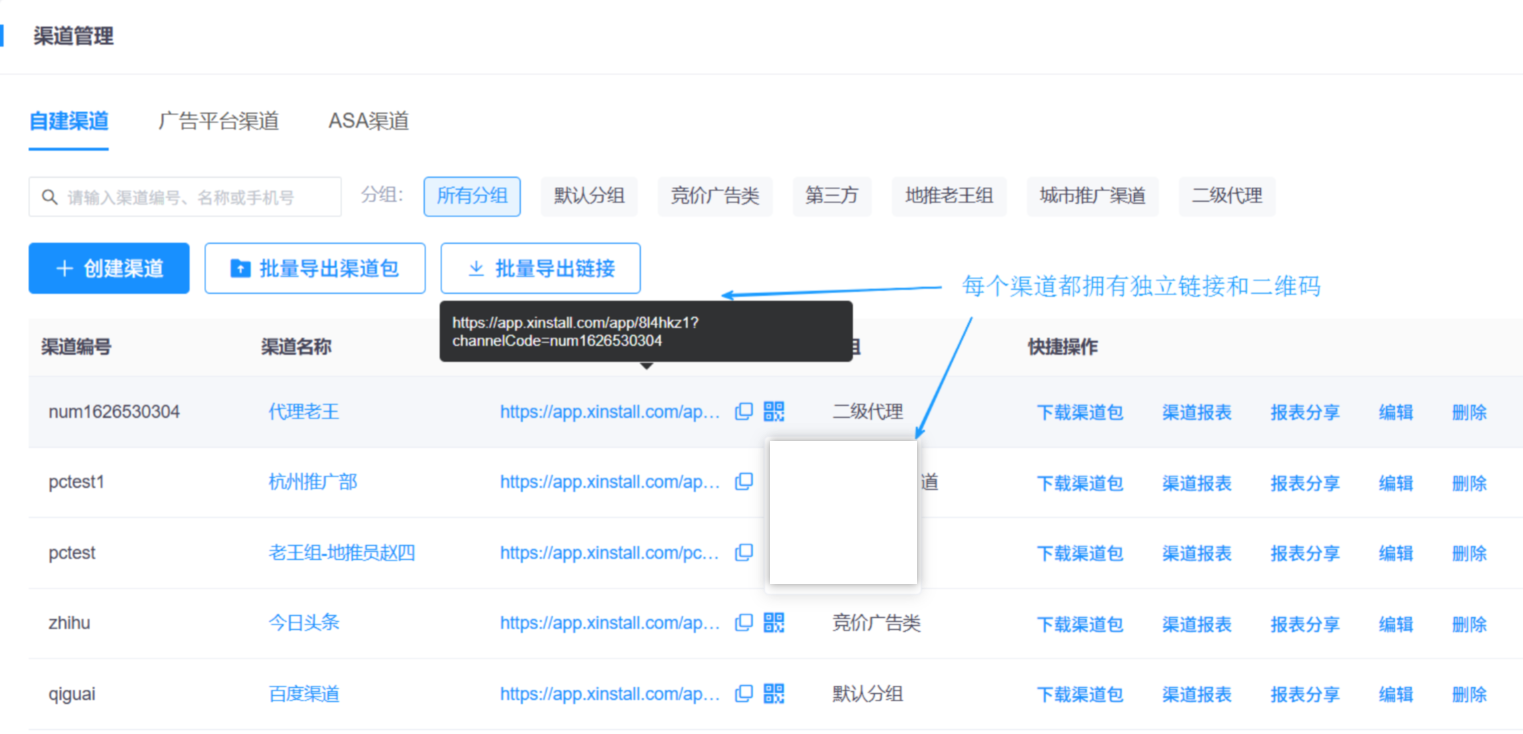The image size is (1523, 734).
Task: Click 报表分享 in 今日头条 row
Action: click(x=1305, y=624)
